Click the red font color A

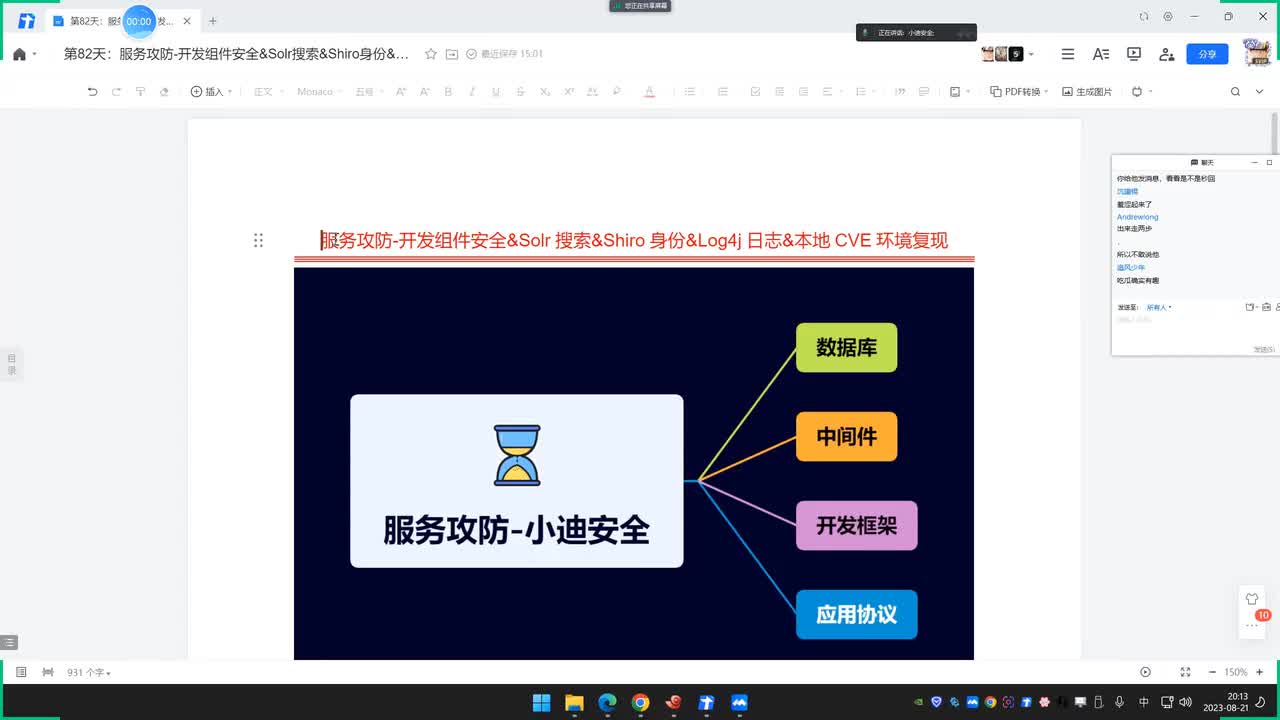(649, 91)
